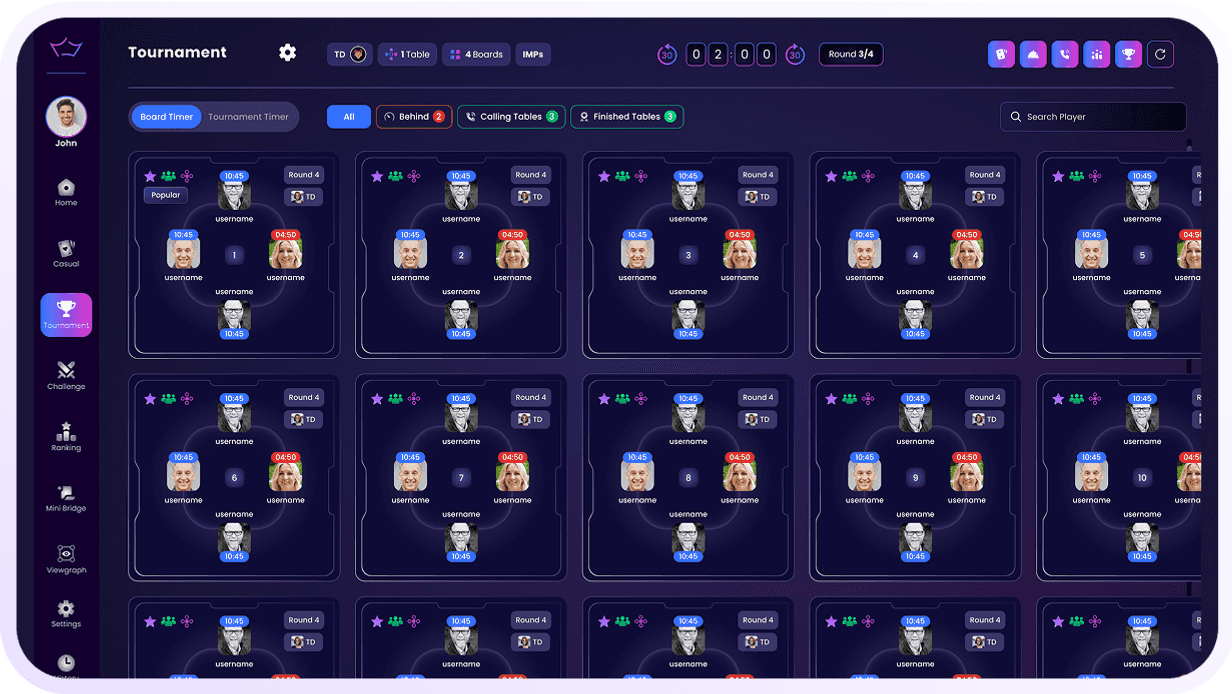Viewport: 1232px width, 694px height.
Task: Click the Search Player input field
Action: tap(1093, 116)
